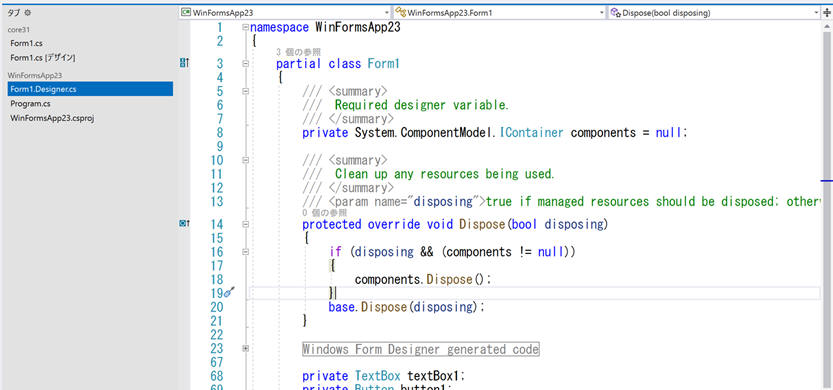Collapse the if block at line 16
The image size is (833, 390).
[x=245, y=252]
